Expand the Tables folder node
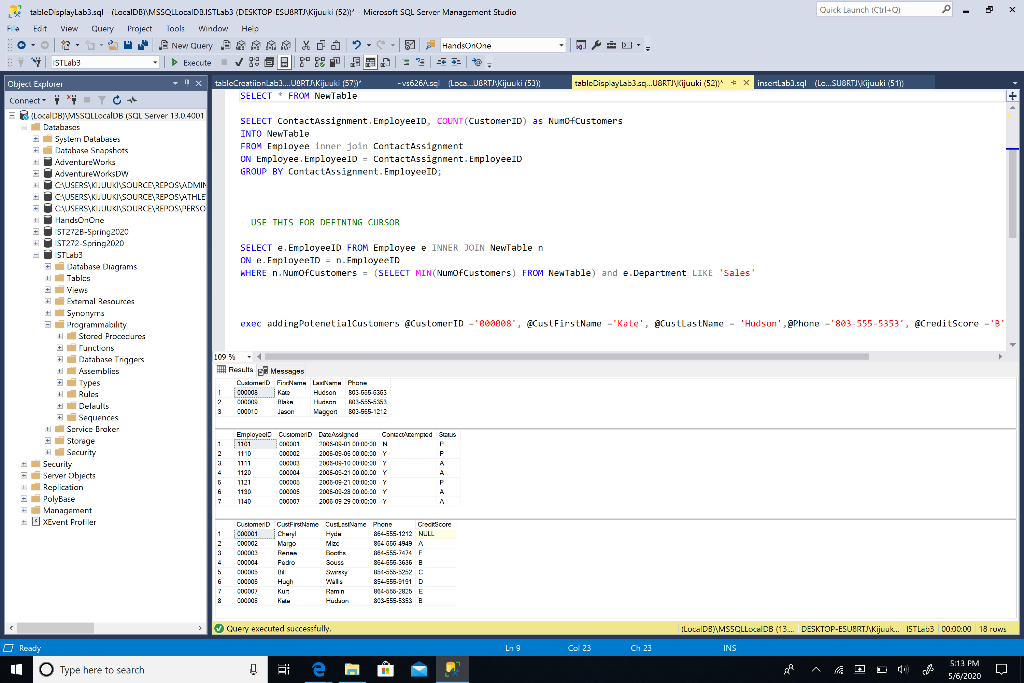Screen dimensions: 1024x683 point(47,279)
